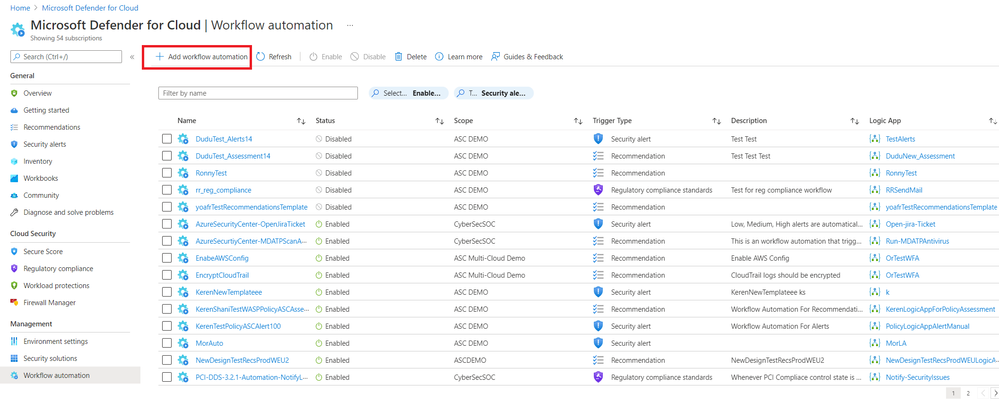Sort by the Status column arrows
999x405 pixels.
pyautogui.click(x=439, y=121)
